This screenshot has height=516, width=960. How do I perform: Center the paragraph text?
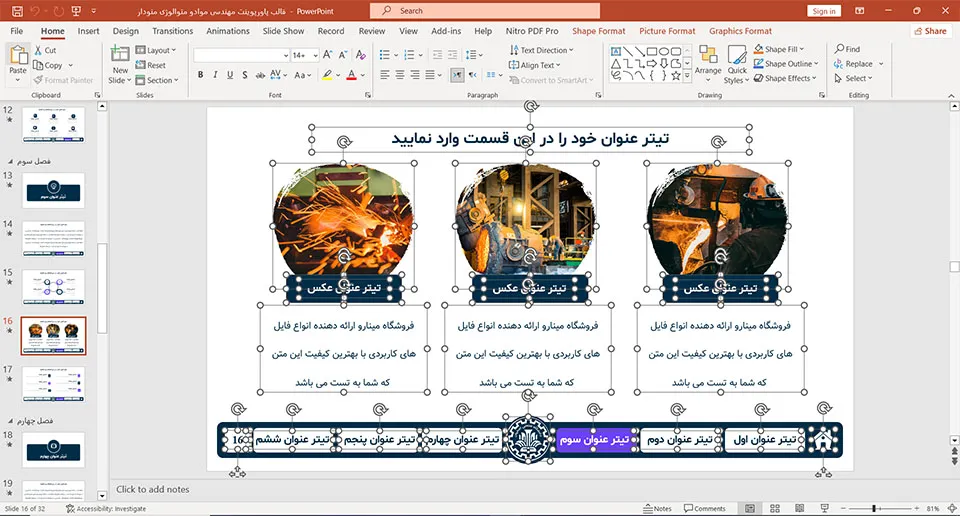(400, 75)
